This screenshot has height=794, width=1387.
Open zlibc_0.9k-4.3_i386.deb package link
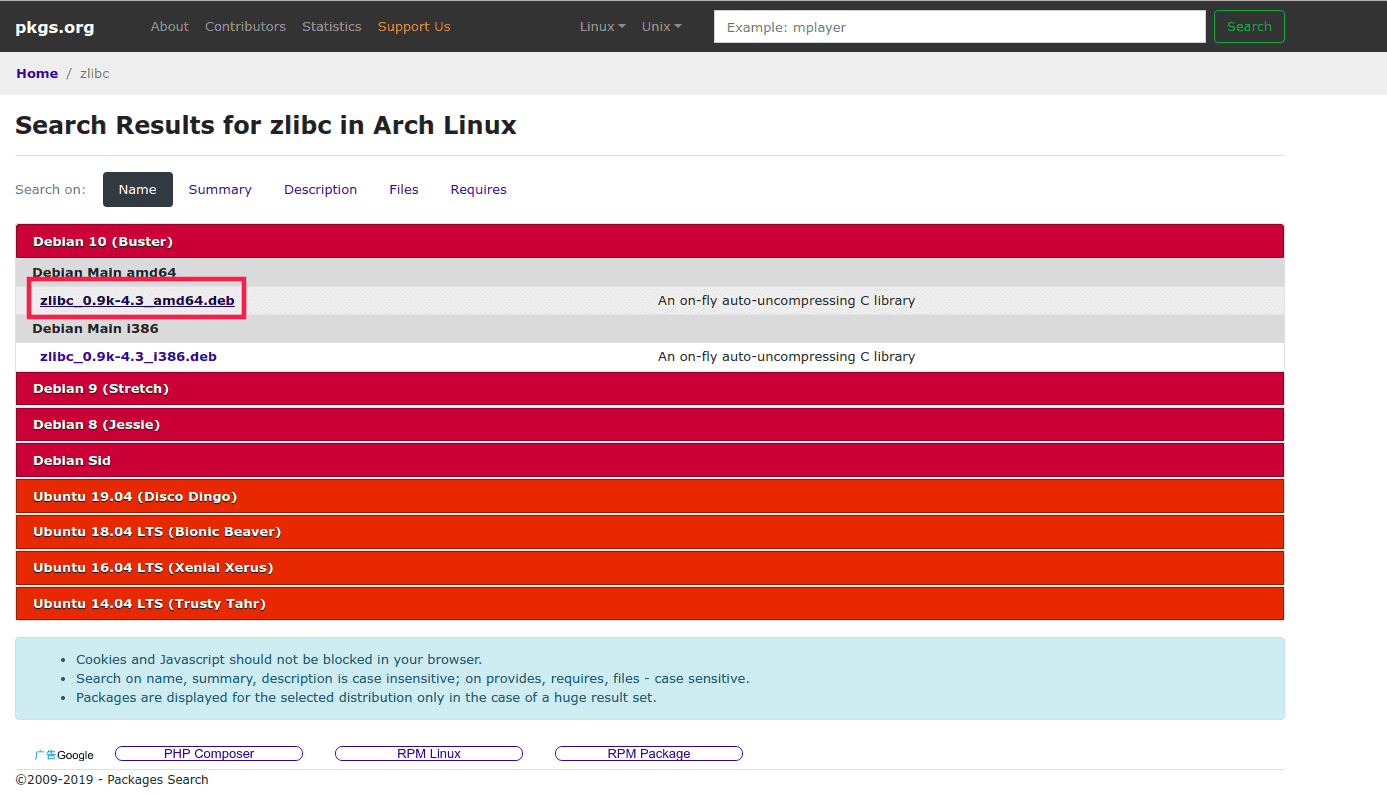[x=128, y=357]
